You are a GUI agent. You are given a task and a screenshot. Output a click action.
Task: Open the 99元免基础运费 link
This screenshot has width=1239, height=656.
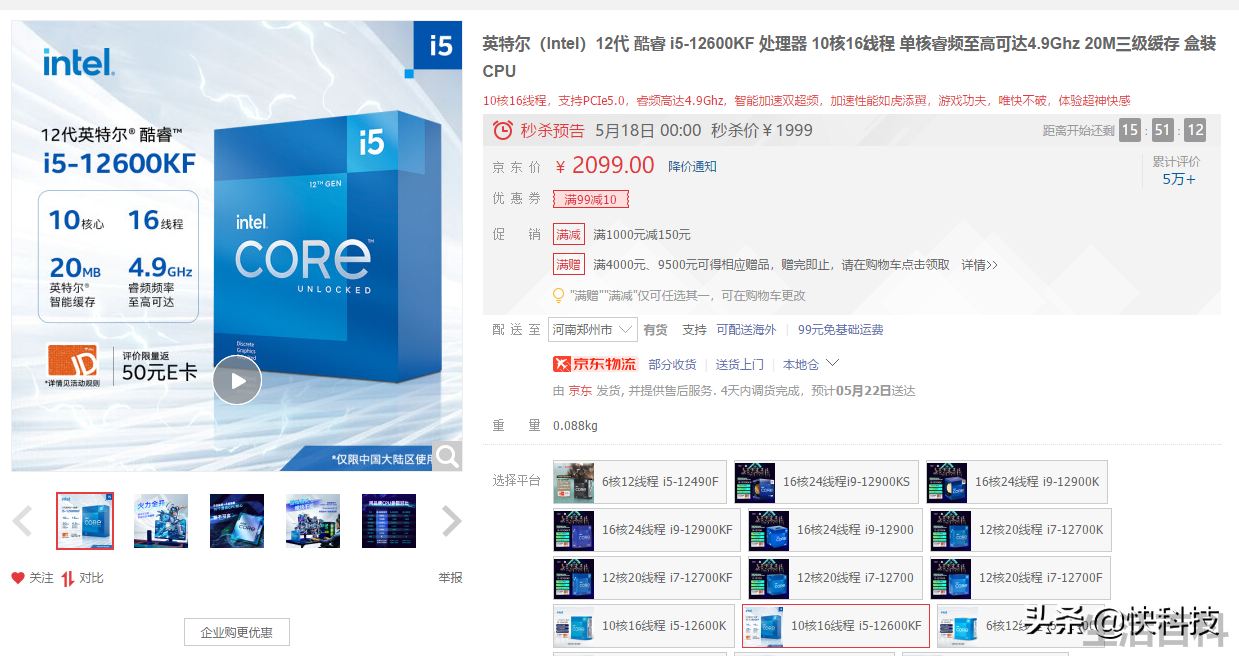pos(841,330)
